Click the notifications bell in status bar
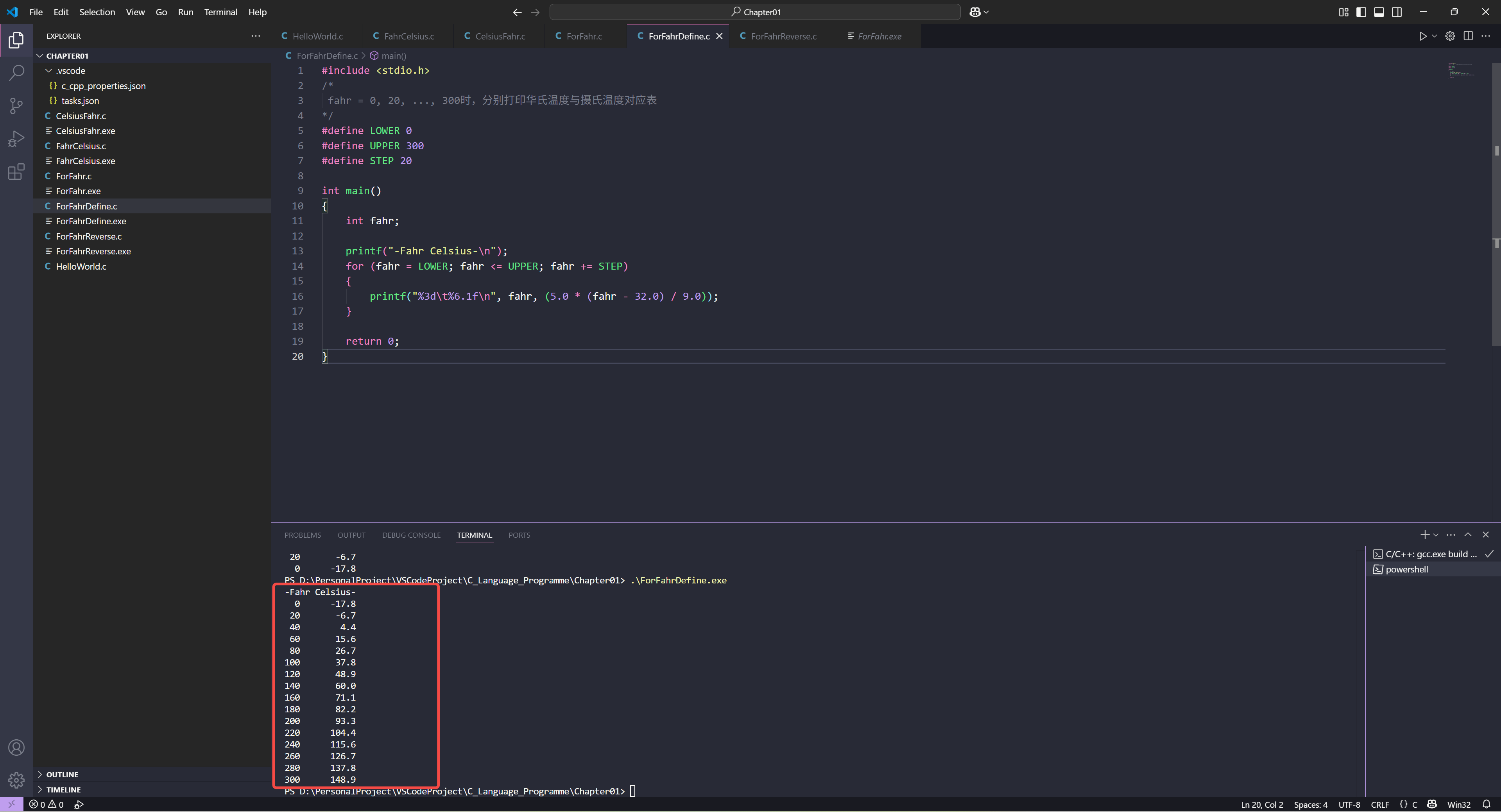The width and height of the screenshot is (1501, 812). click(1486, 805)
